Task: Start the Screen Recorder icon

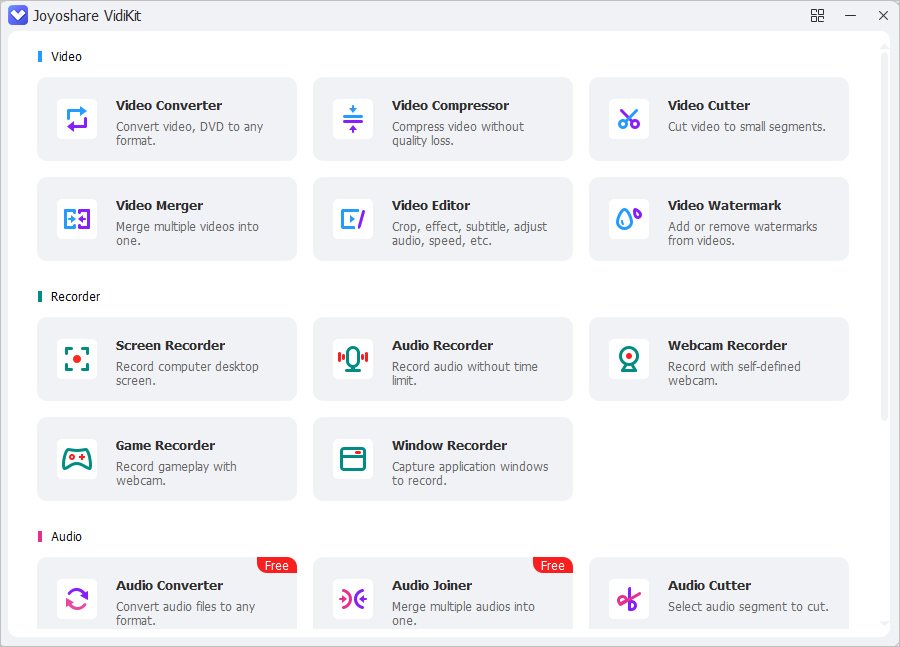Action: pyautogui.click(x=77, y=359)
